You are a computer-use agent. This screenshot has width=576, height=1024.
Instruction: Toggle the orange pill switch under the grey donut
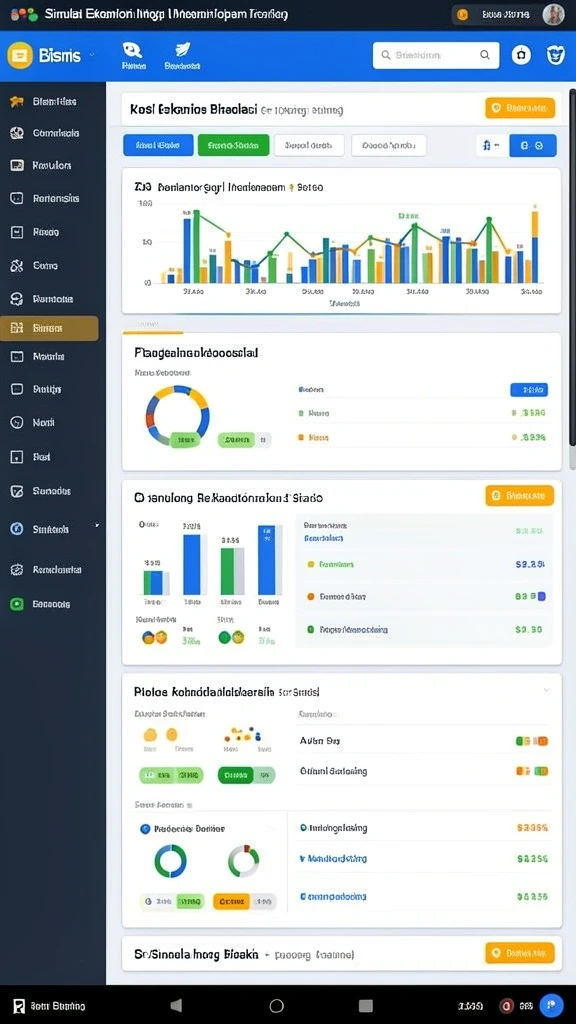coord(245,902)
